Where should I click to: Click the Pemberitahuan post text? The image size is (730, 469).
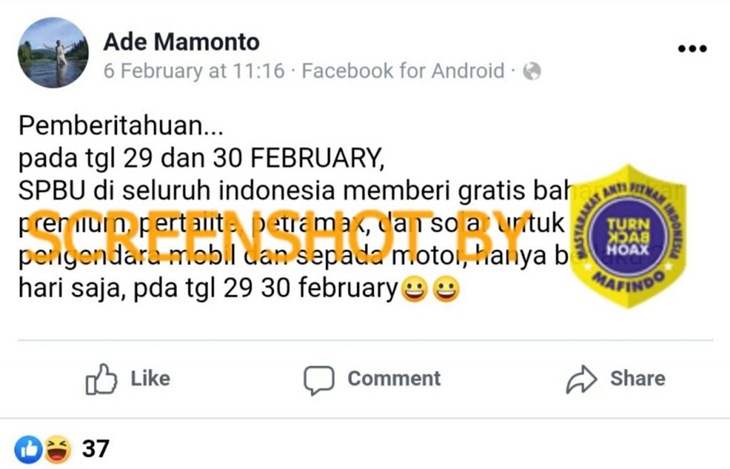[x=121, y=126]
